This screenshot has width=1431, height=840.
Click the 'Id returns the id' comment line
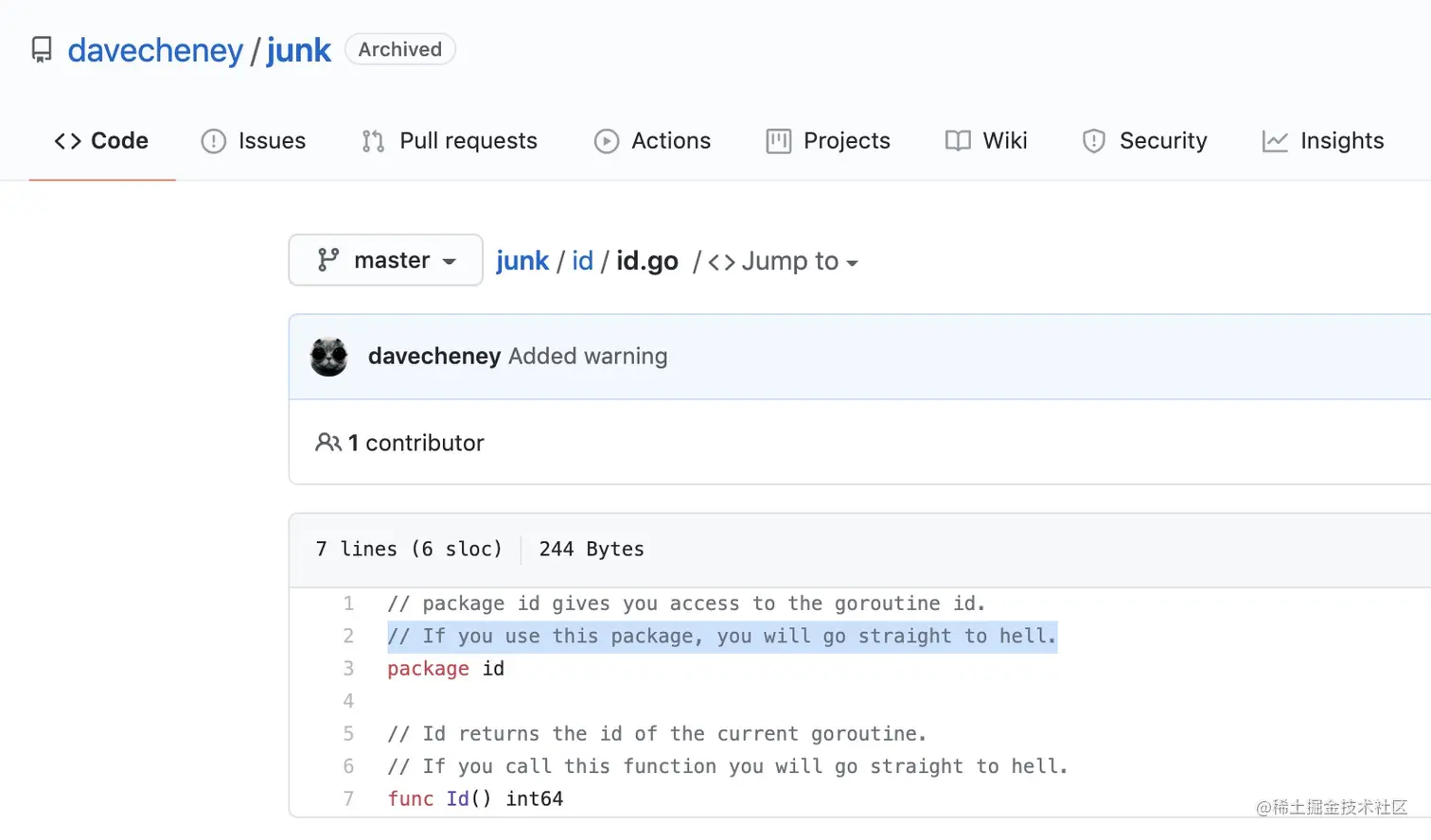[x=657, y=734]
